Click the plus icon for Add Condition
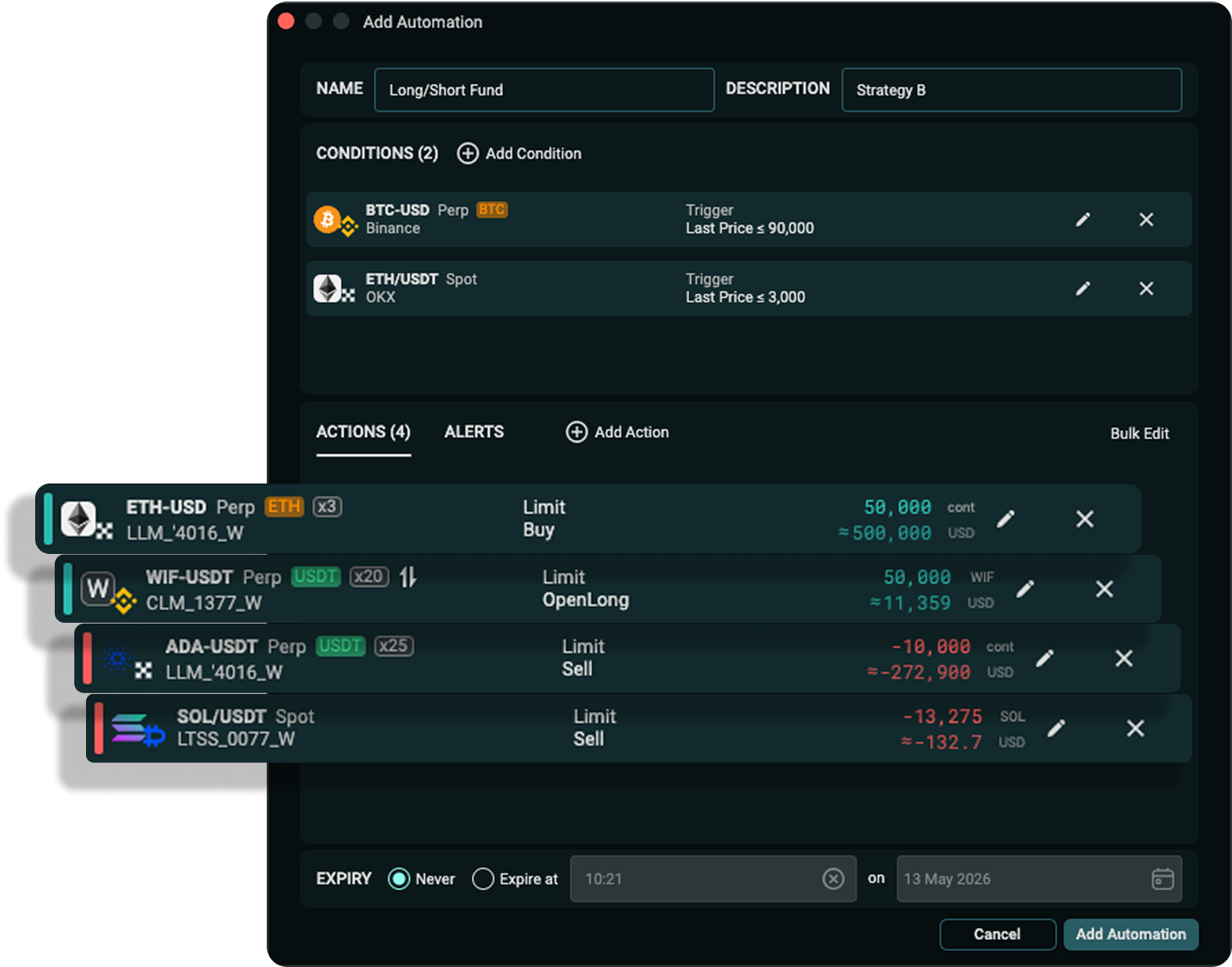Screen dimensions: 1232x967 click(468, 153)
